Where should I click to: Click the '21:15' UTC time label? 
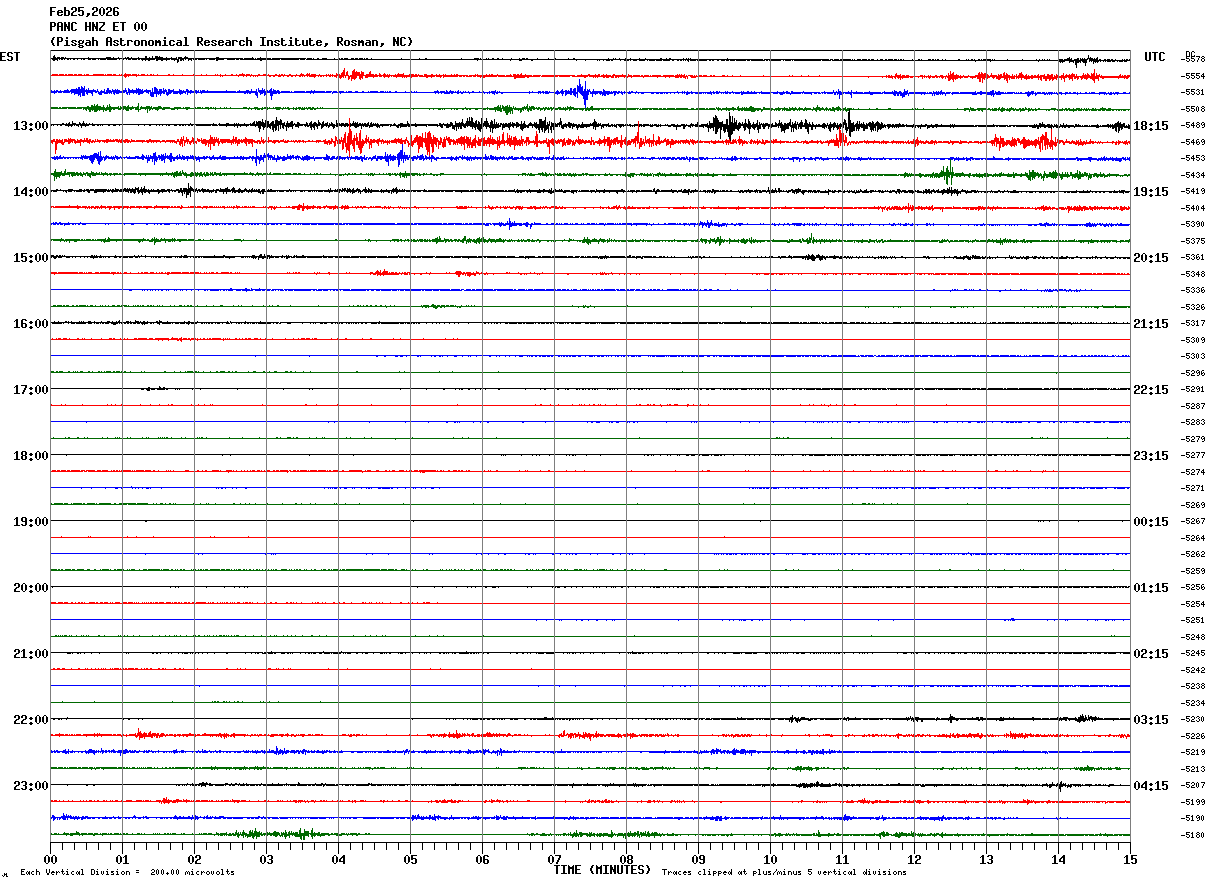1151,324
